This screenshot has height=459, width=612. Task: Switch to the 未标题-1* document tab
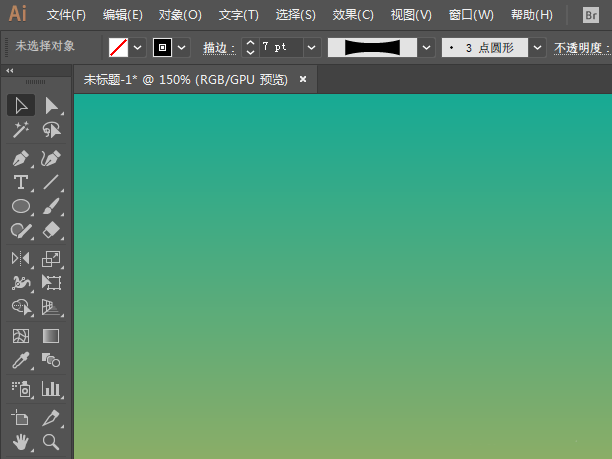pos(185,80)
